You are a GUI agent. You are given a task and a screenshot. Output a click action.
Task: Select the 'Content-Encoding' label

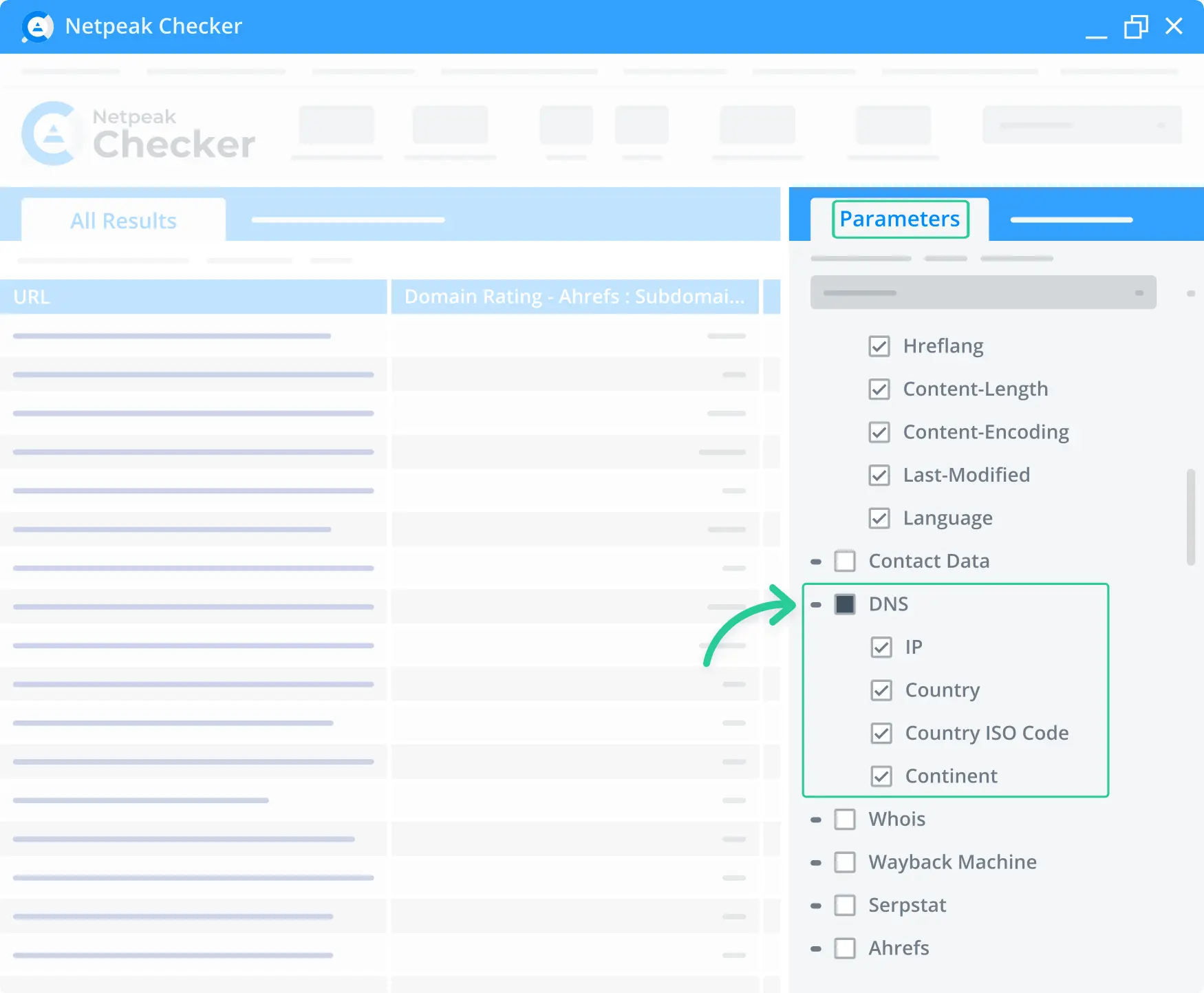(x=986, y=432)
